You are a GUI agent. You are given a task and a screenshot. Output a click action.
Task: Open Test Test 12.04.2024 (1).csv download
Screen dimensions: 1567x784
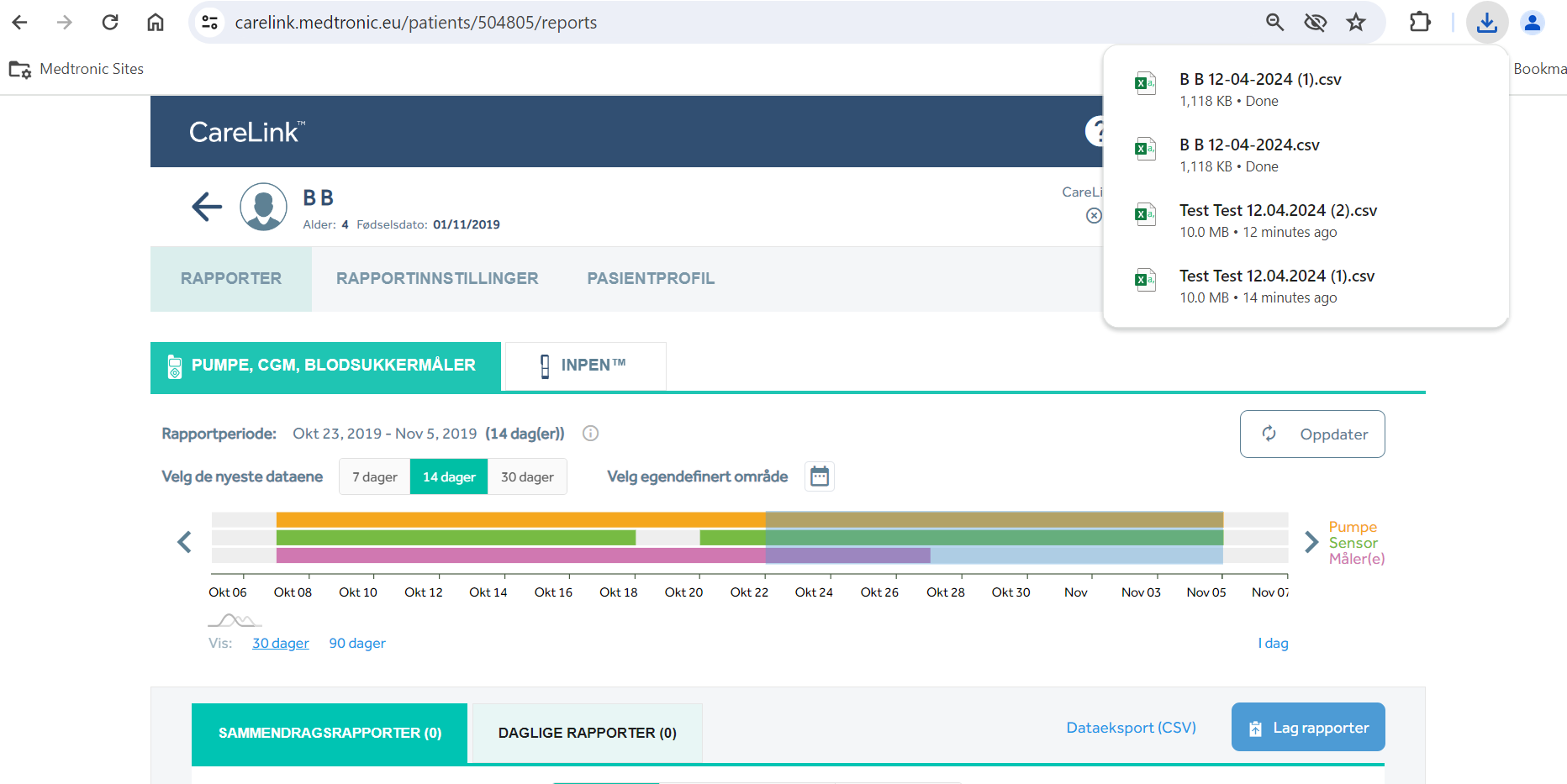1306,287
